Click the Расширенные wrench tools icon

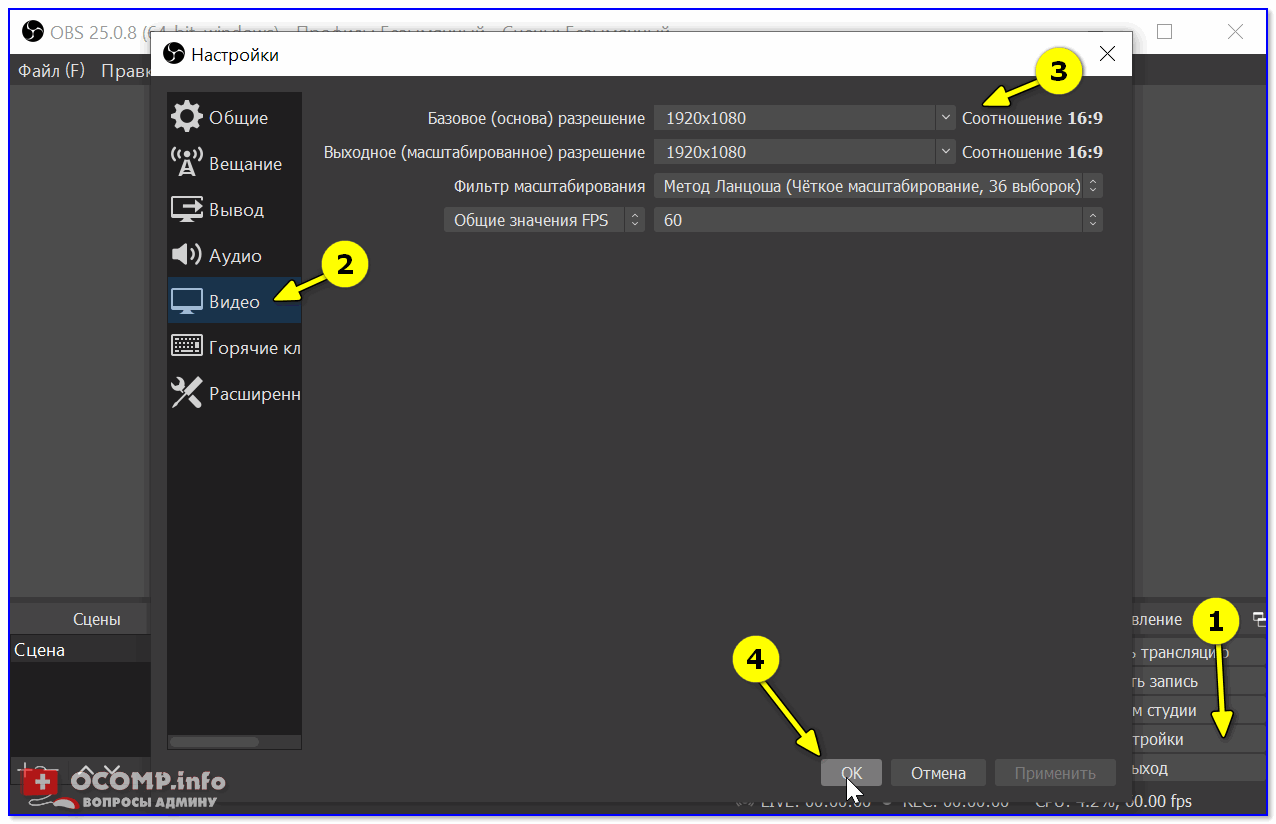pyautogui.click(x=186, y=393)
